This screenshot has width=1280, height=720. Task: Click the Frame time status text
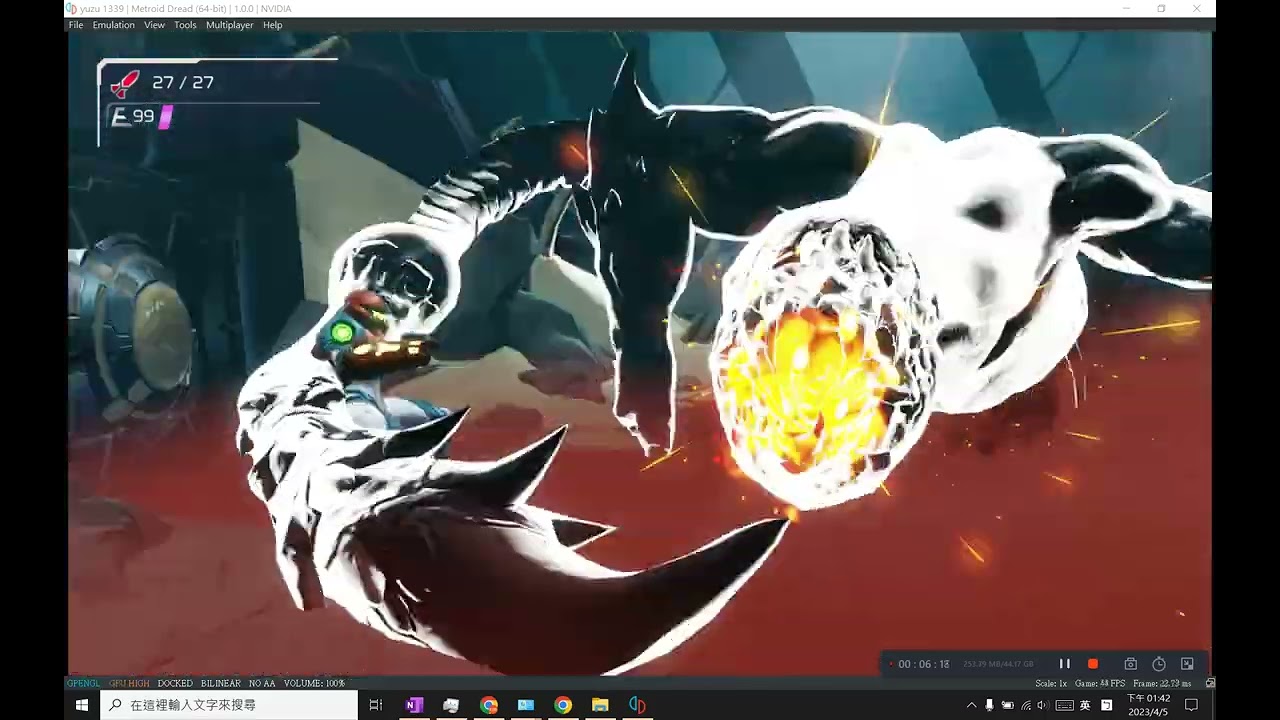coord(1162,683)
